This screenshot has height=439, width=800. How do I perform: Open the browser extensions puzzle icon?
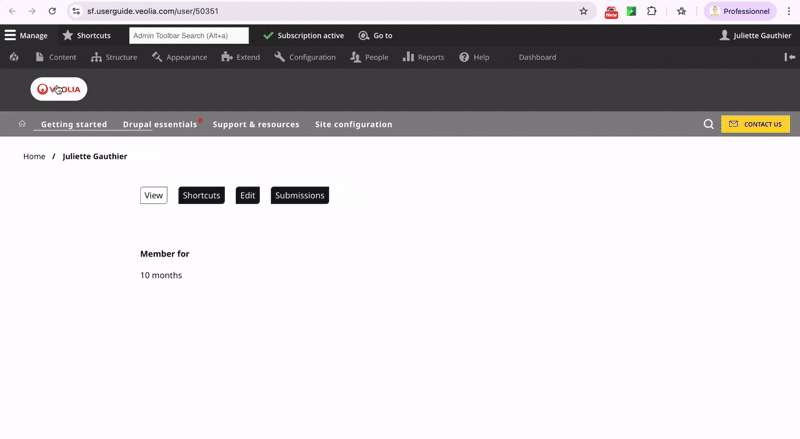click(652, 11)
